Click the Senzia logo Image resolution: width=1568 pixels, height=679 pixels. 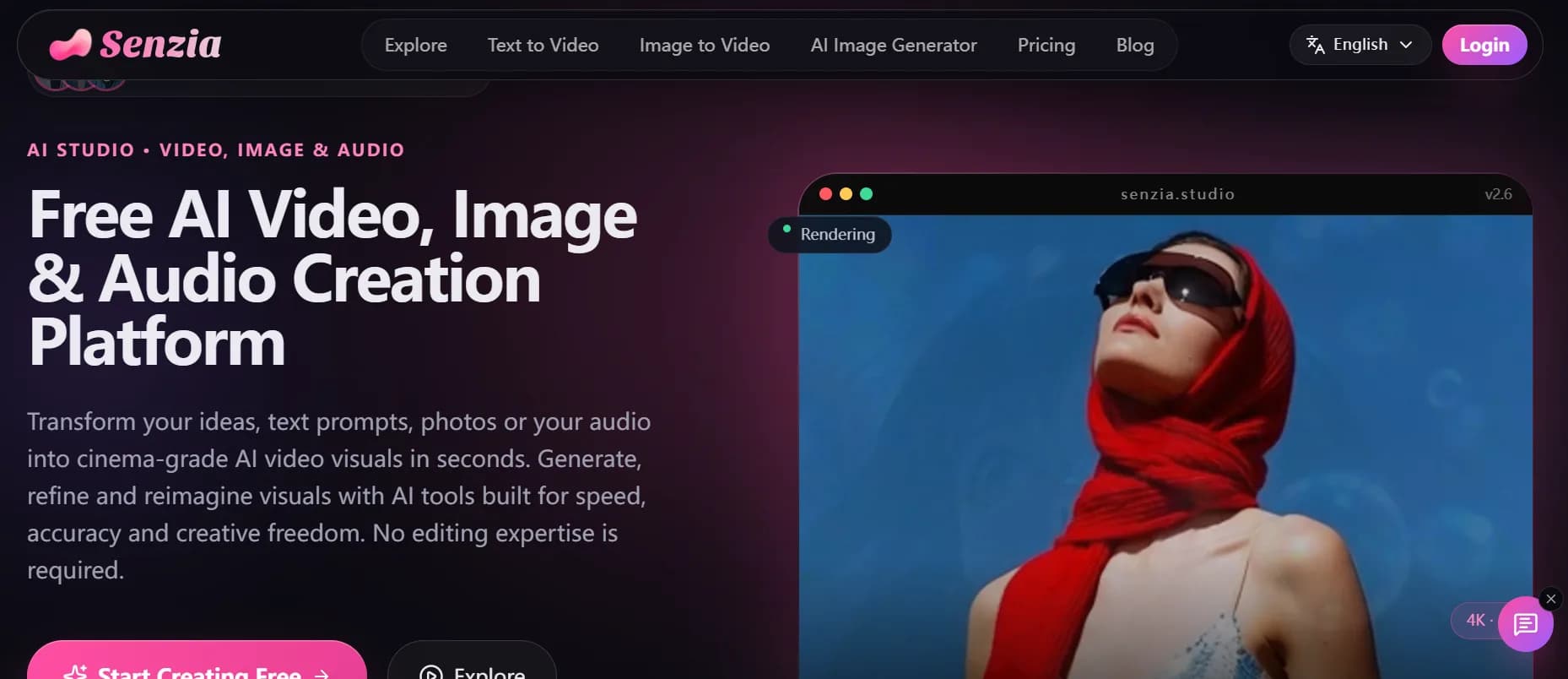point(136,44)
